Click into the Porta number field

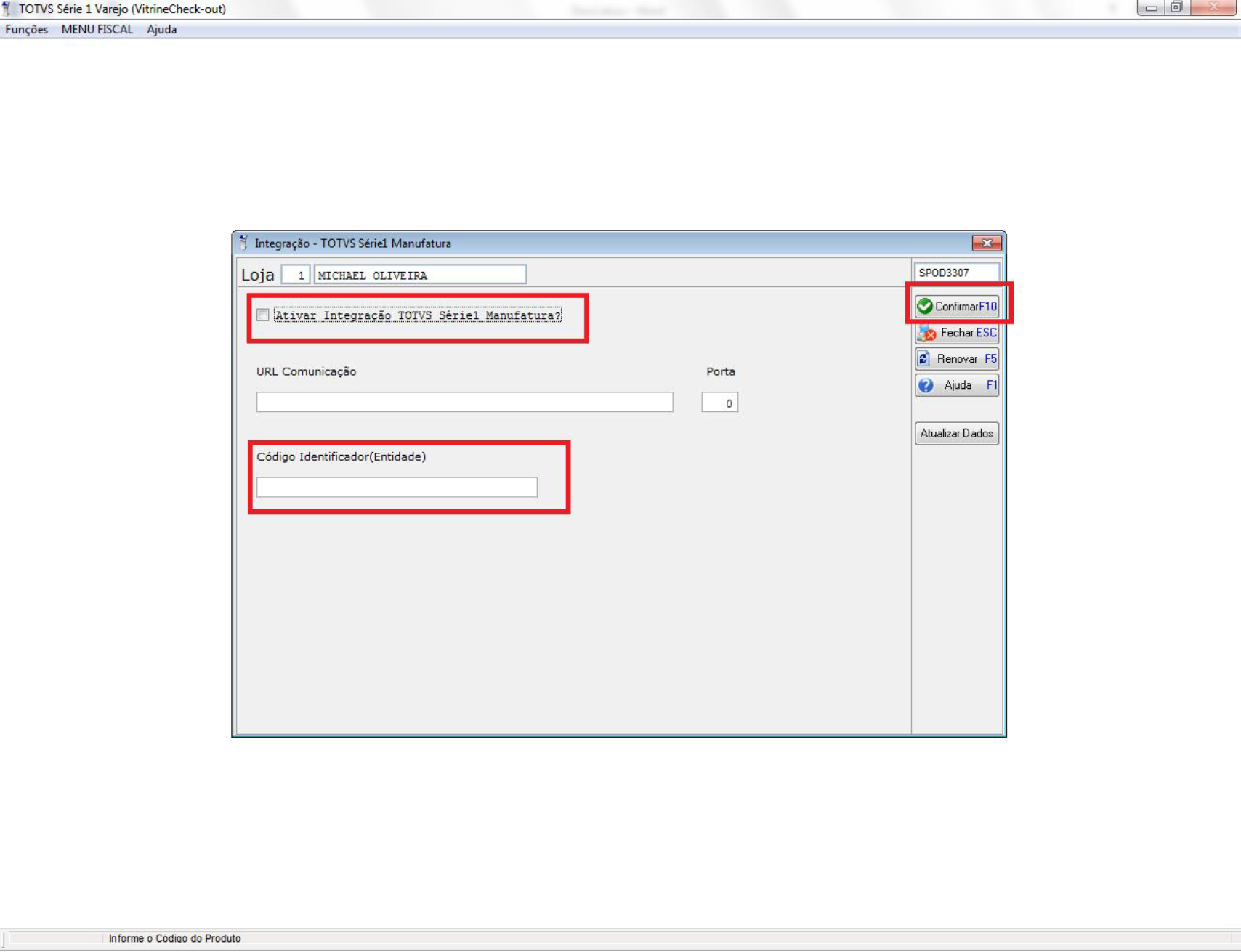[720, 403]
